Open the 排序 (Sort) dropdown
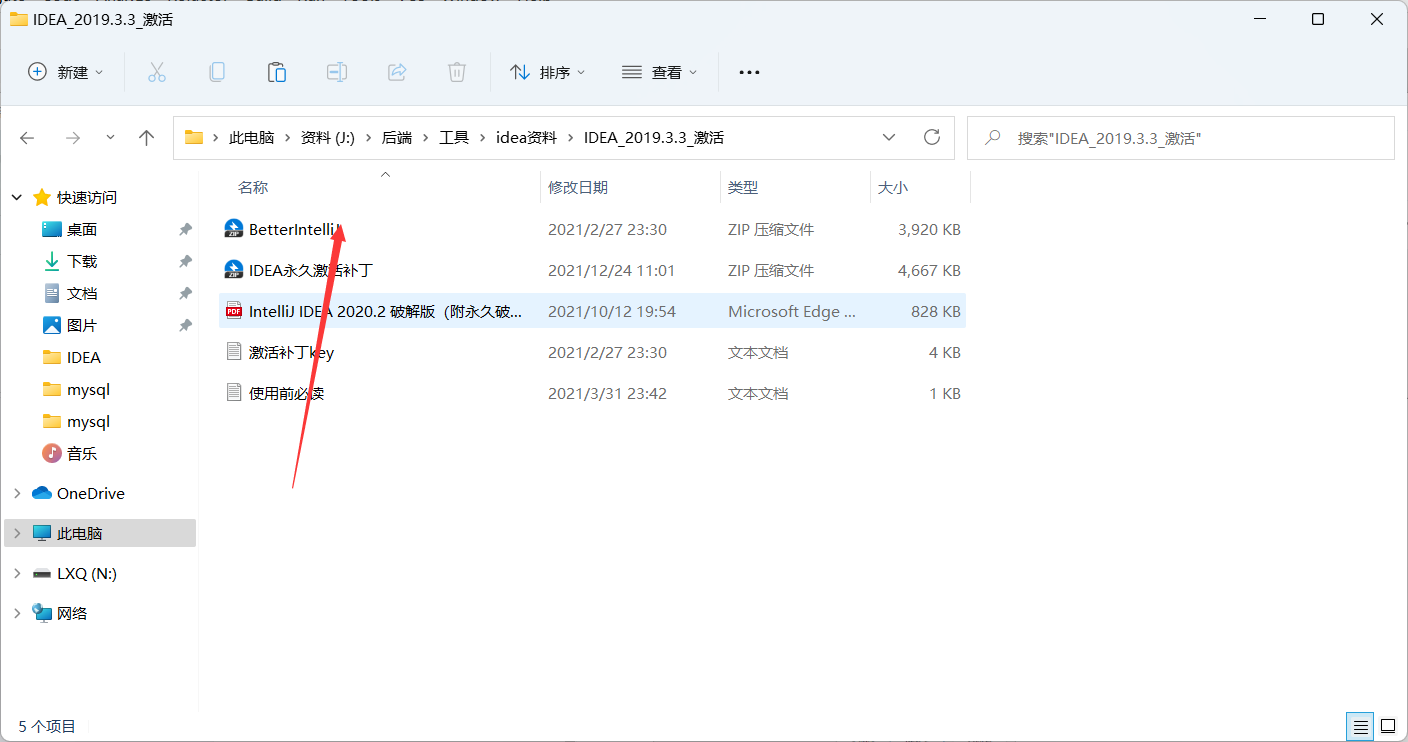 pos(548,72)
